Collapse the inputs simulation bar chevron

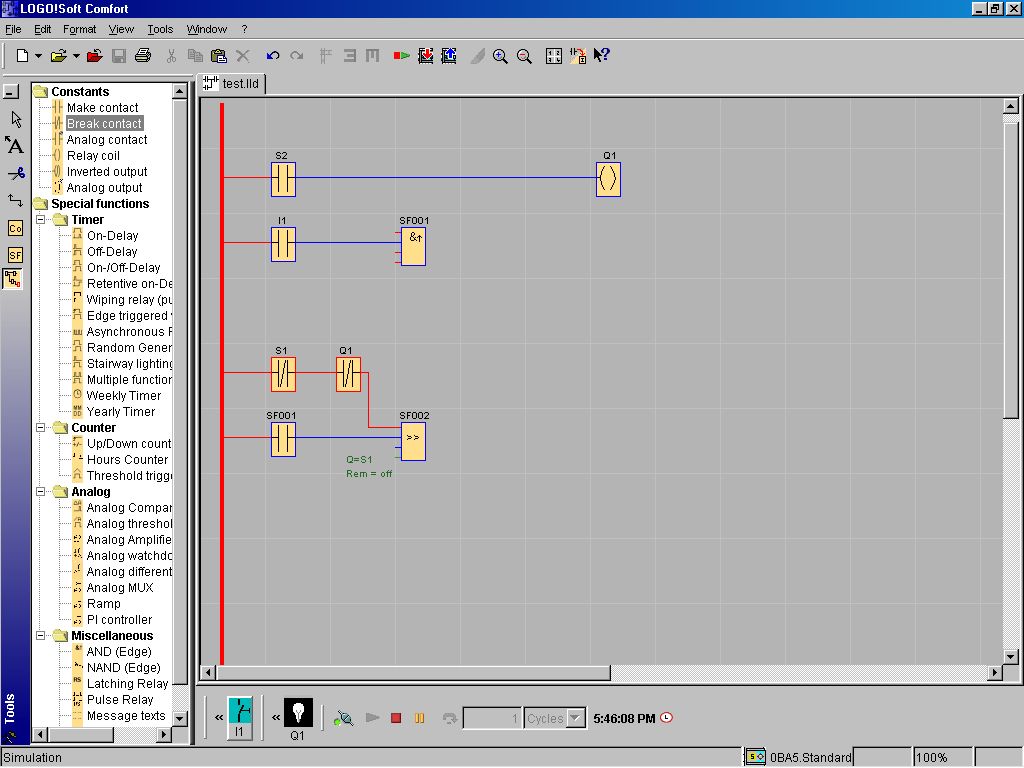[219, 718]
